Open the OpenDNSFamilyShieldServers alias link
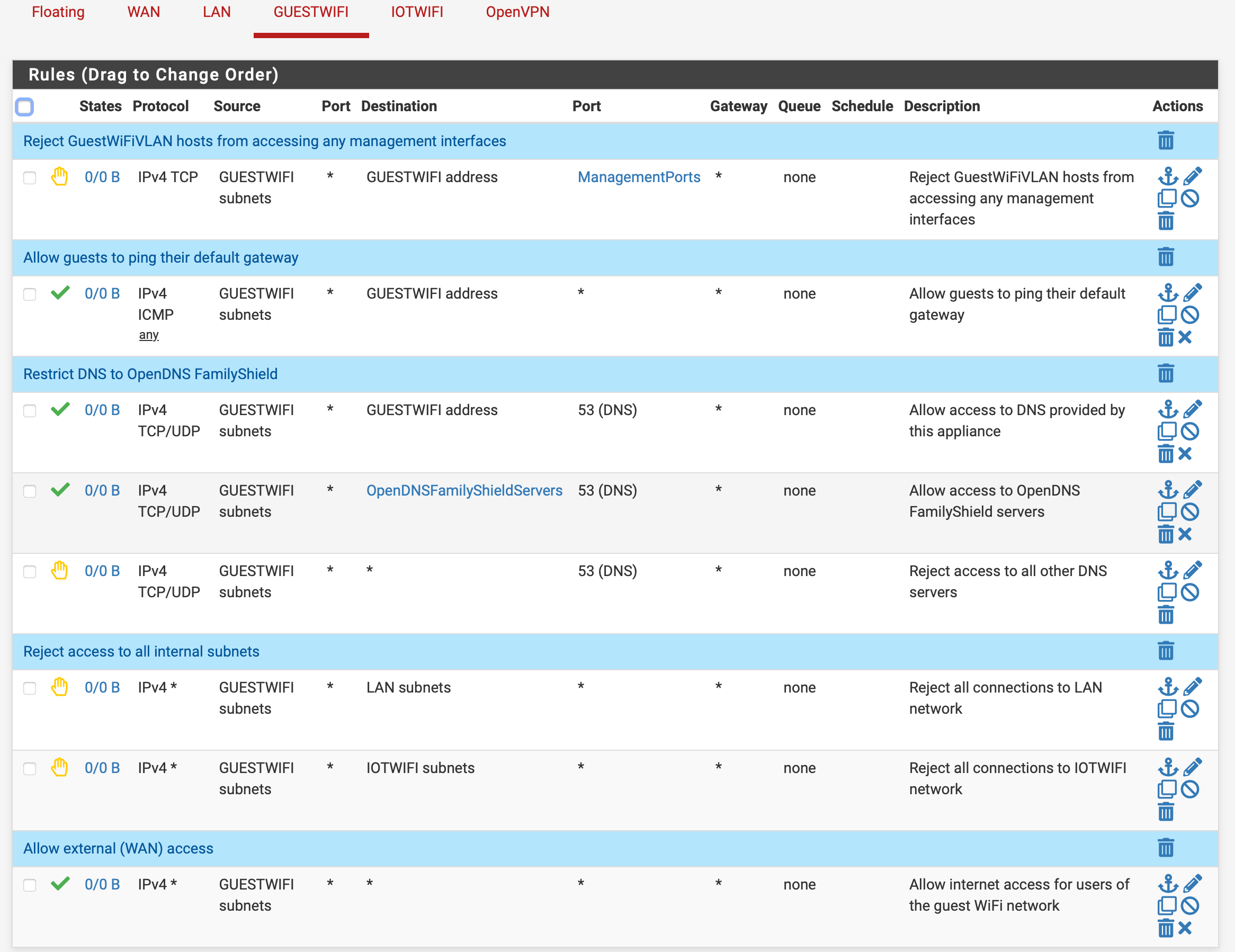 pos(464,490)
